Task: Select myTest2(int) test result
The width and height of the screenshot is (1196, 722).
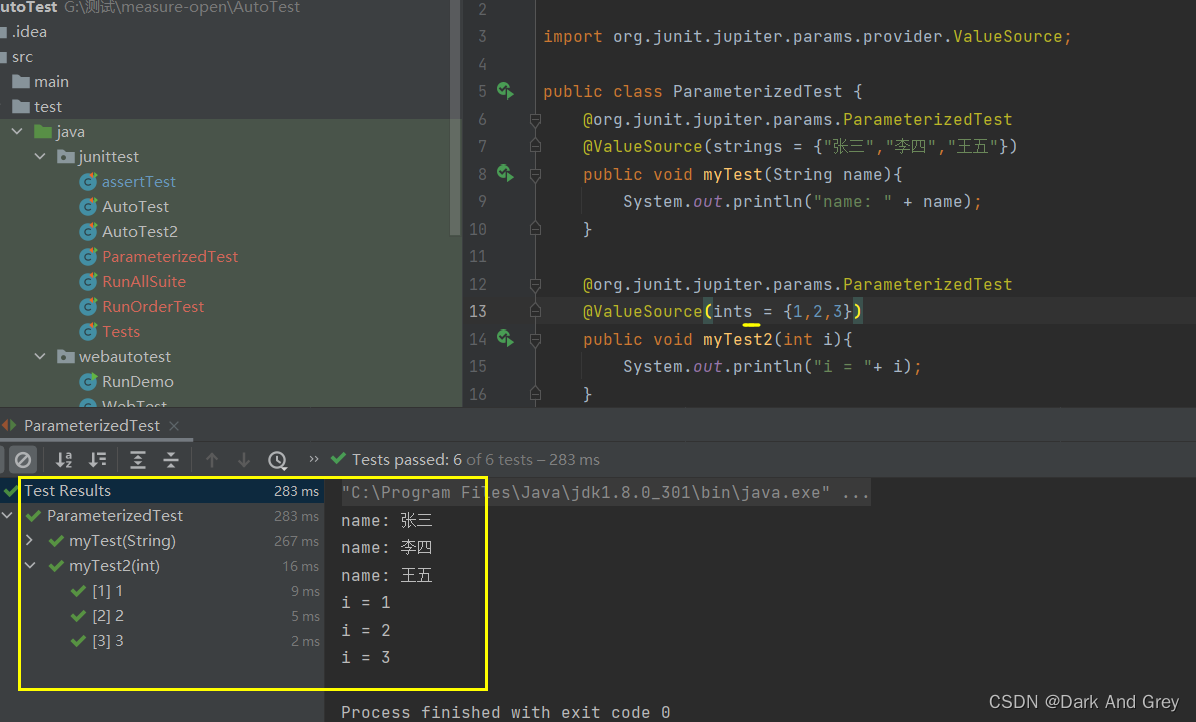Action: point(162,566)
